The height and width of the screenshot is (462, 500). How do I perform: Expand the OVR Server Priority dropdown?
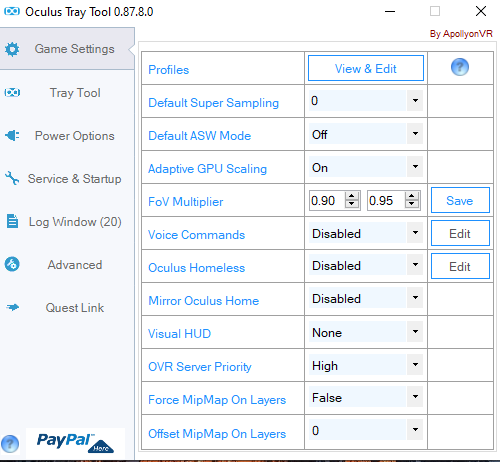pyautogui.click(x=415, y=364)
